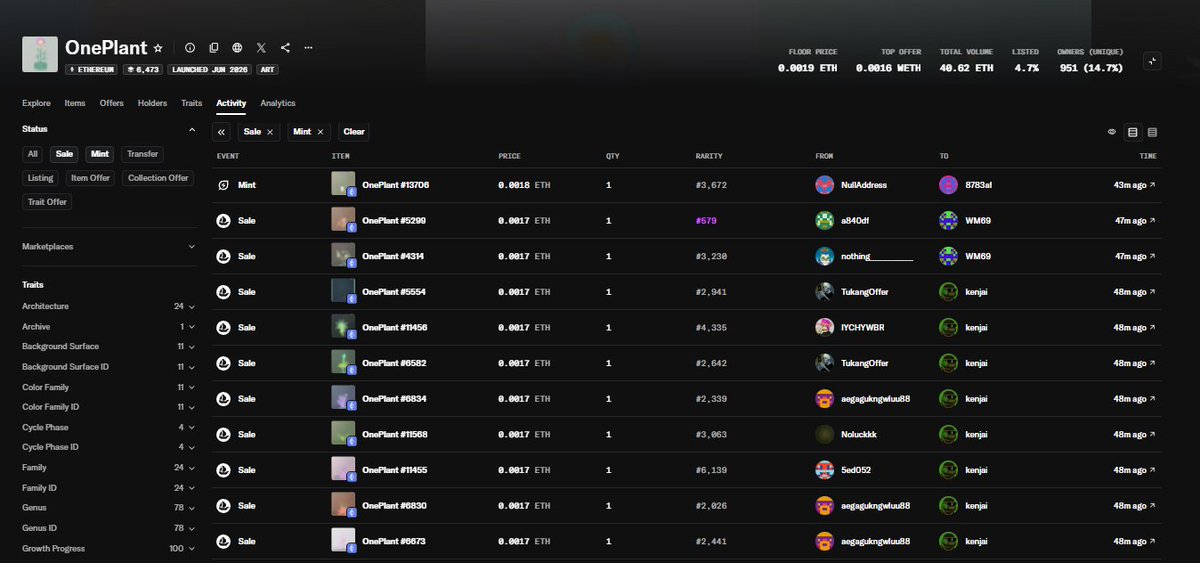
Task: Toggle the Sale status filter in sidebar
Action: click(65, 154)
